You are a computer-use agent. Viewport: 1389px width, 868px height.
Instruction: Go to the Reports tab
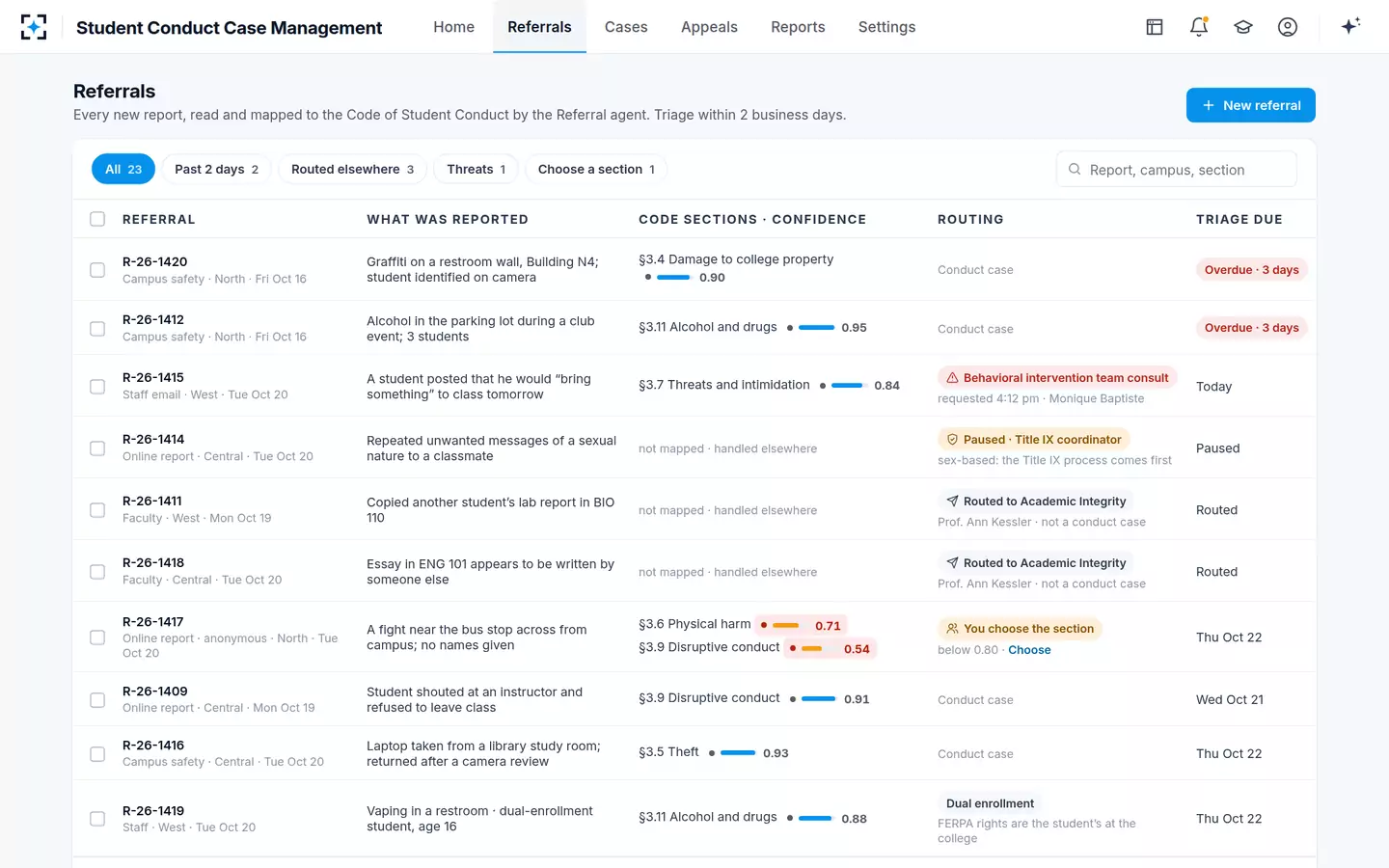click(x=798, y=27)
